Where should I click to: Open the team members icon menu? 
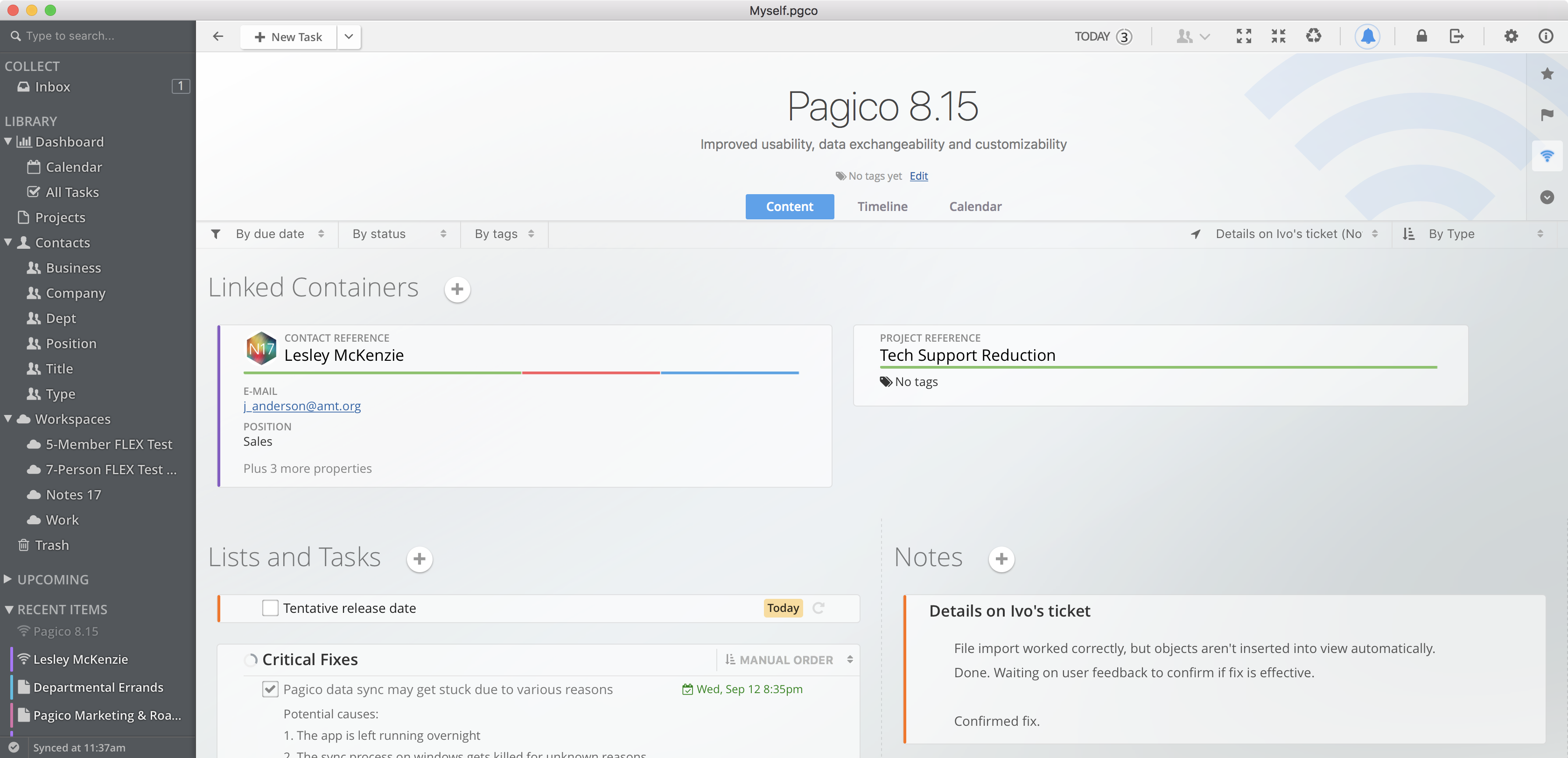point(1192,36)
